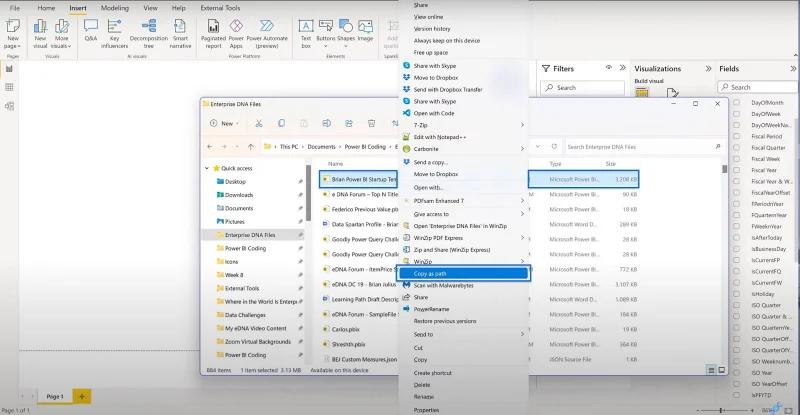Screen dimensions: 800x415
Task: Add Power Automate (preview) visual
Action: [267, 26]
